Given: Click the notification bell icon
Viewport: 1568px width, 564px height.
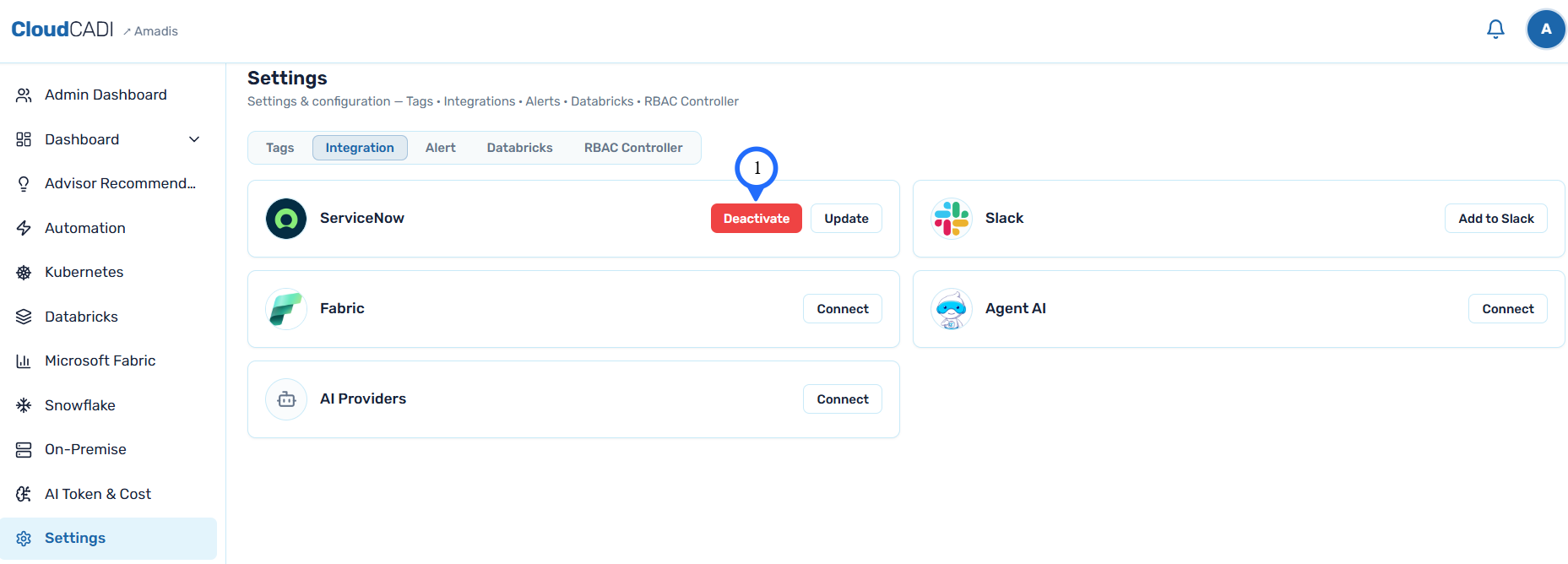Looking at the screenshot, I should tap(1495, 30).
